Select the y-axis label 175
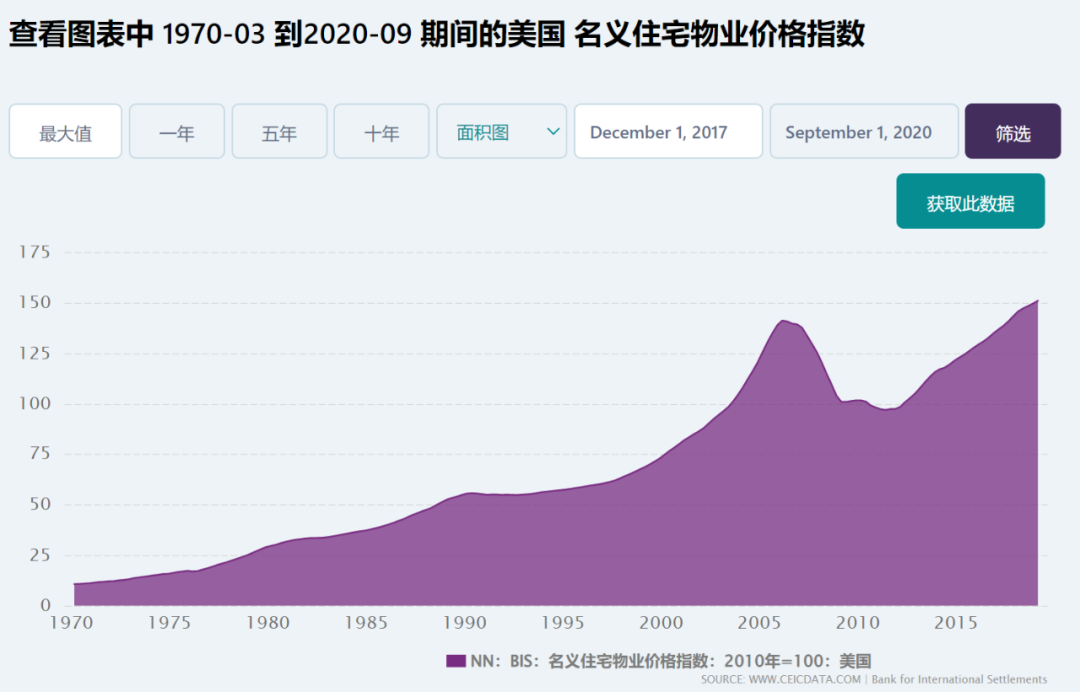The image size is (1080, 692). pyautogui.click(x=34, y=252)
